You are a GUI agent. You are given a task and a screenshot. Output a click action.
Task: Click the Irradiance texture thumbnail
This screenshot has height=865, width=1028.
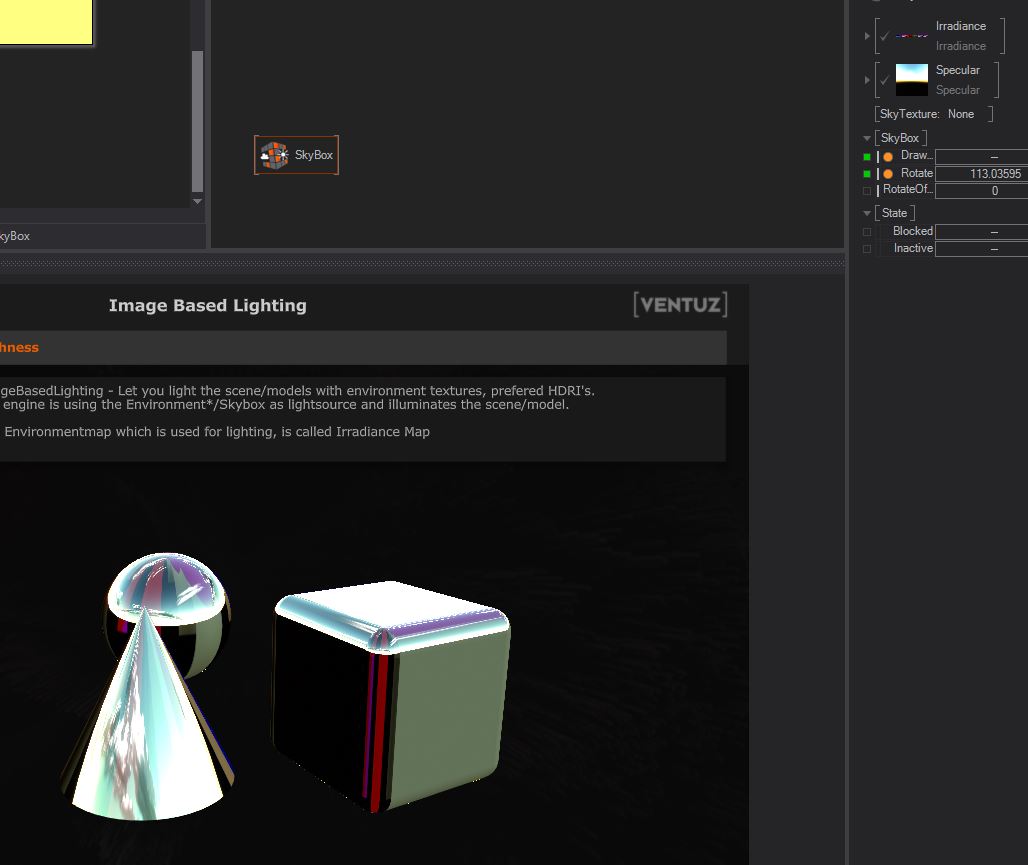pos(911,36)
